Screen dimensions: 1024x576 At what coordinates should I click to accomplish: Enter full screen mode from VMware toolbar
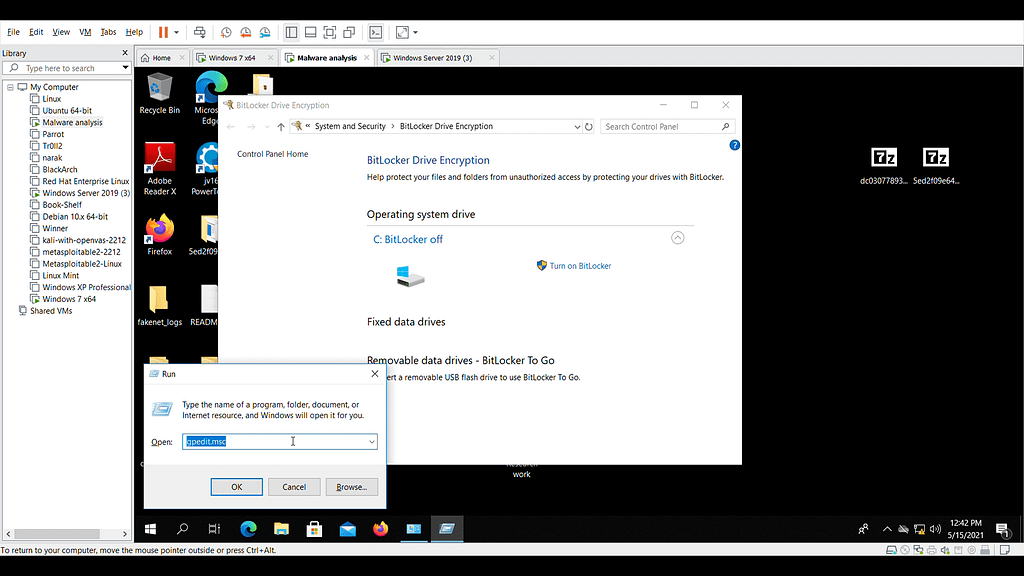coord(330,32)
